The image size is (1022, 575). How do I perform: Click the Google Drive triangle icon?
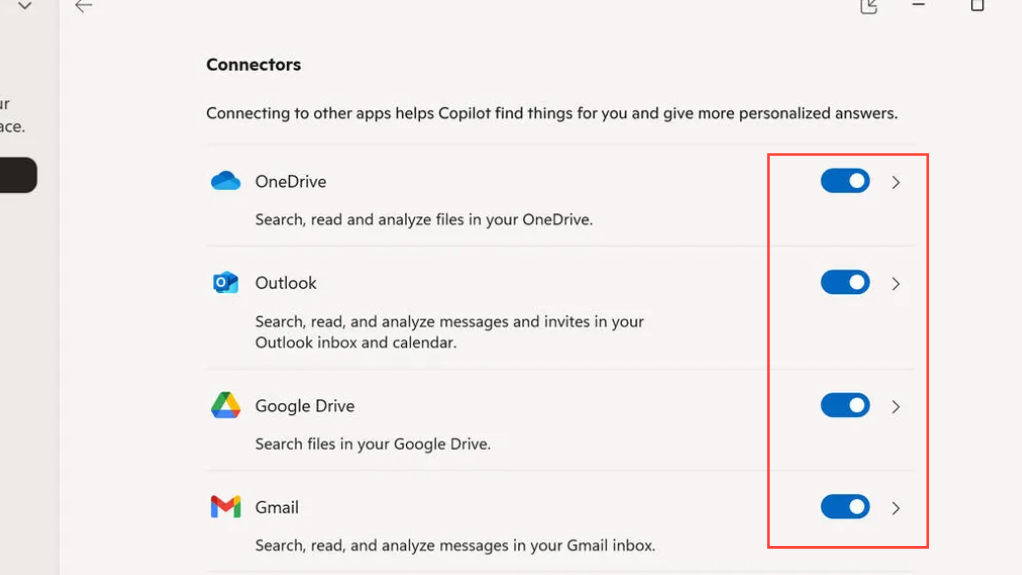[226, 405]
